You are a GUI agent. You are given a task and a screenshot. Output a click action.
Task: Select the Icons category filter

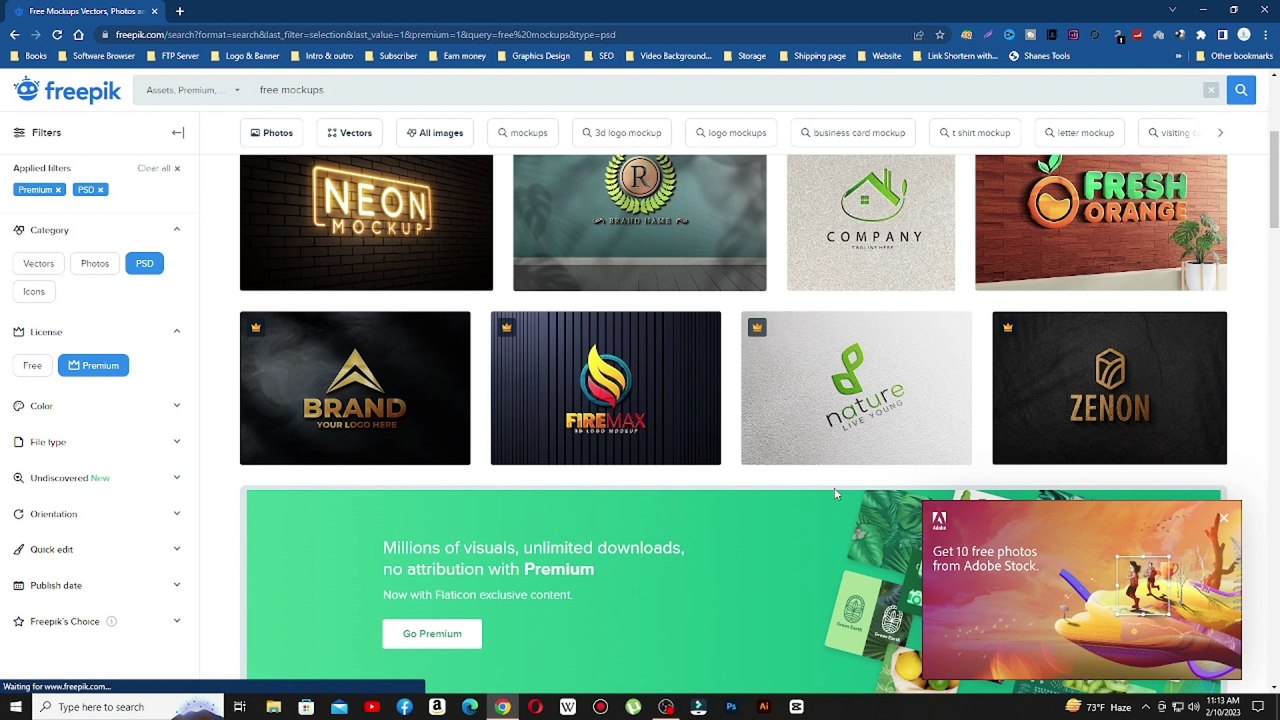[34, 291]
